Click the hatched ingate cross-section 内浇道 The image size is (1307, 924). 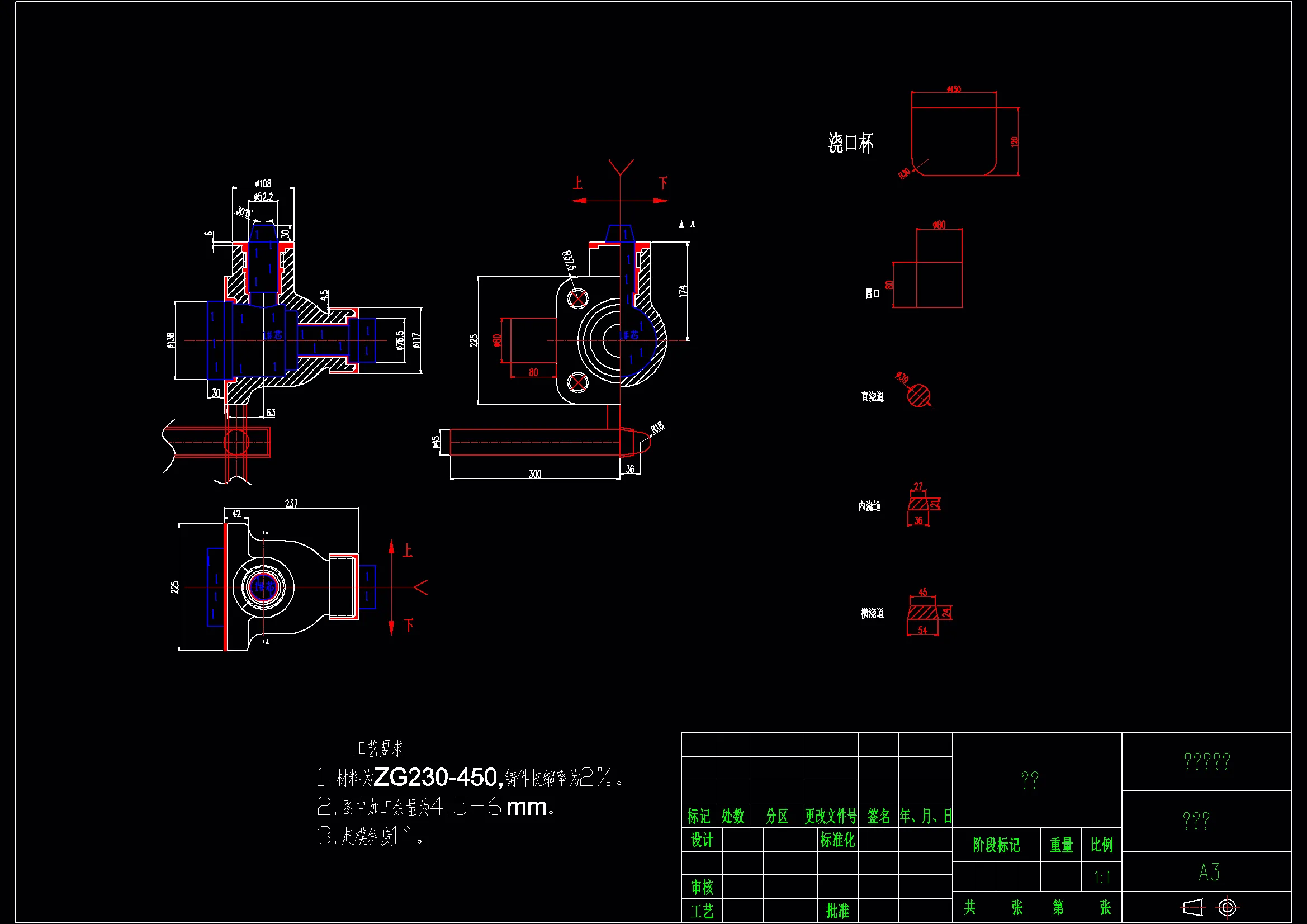(918, 504)
